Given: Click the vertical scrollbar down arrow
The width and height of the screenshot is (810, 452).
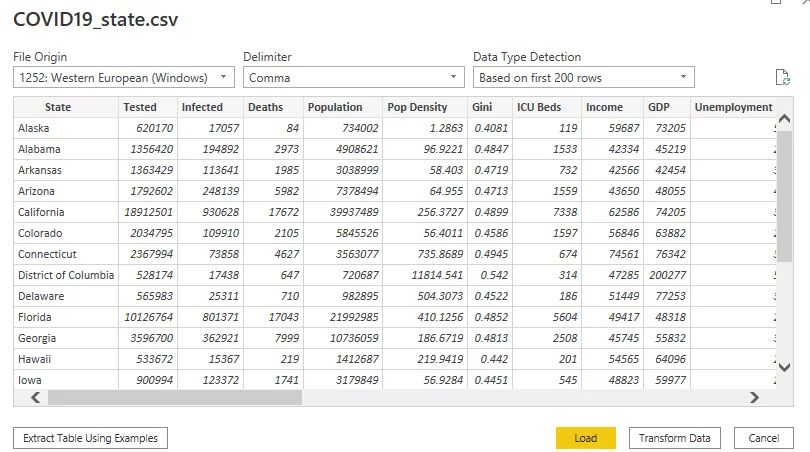Looking at the screenshot, I should (x=784, y=367).
